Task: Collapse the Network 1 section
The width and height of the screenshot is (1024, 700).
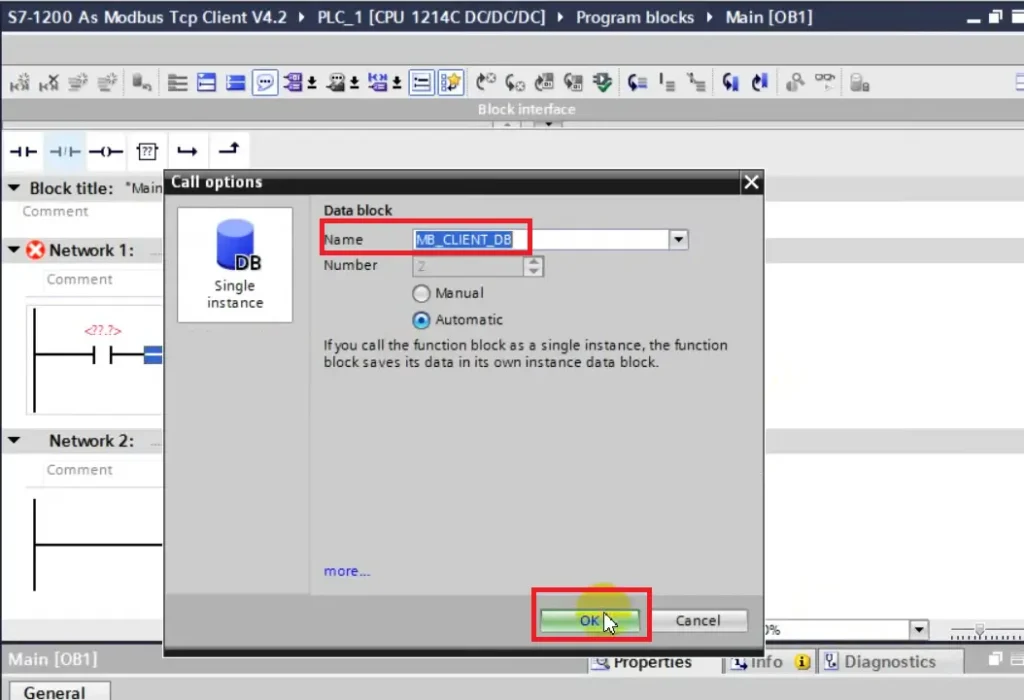Action: [14, 250]
